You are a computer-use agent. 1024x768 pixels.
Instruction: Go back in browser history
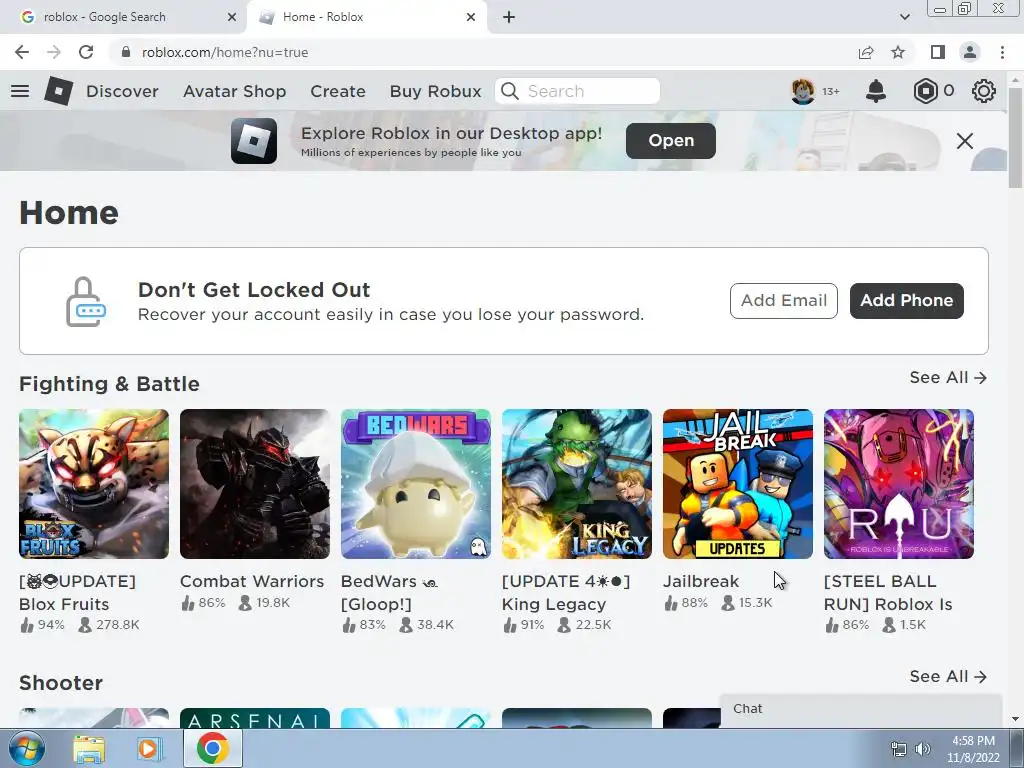22,52
